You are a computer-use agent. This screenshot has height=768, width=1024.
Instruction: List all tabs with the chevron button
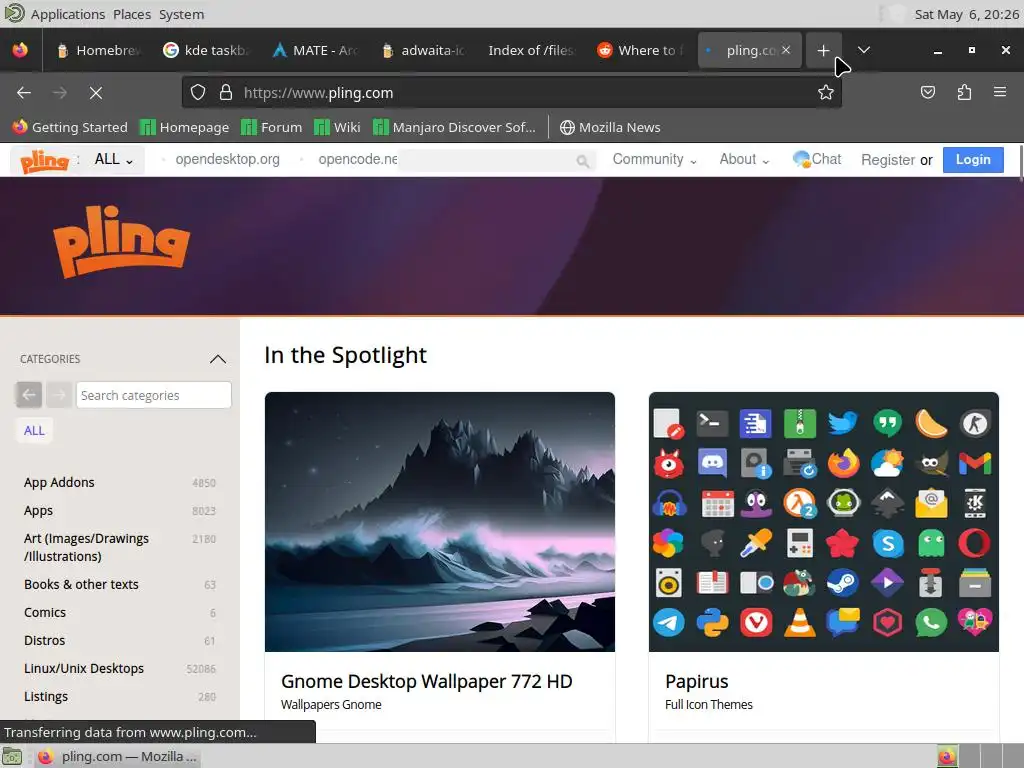tap(863, 50)
